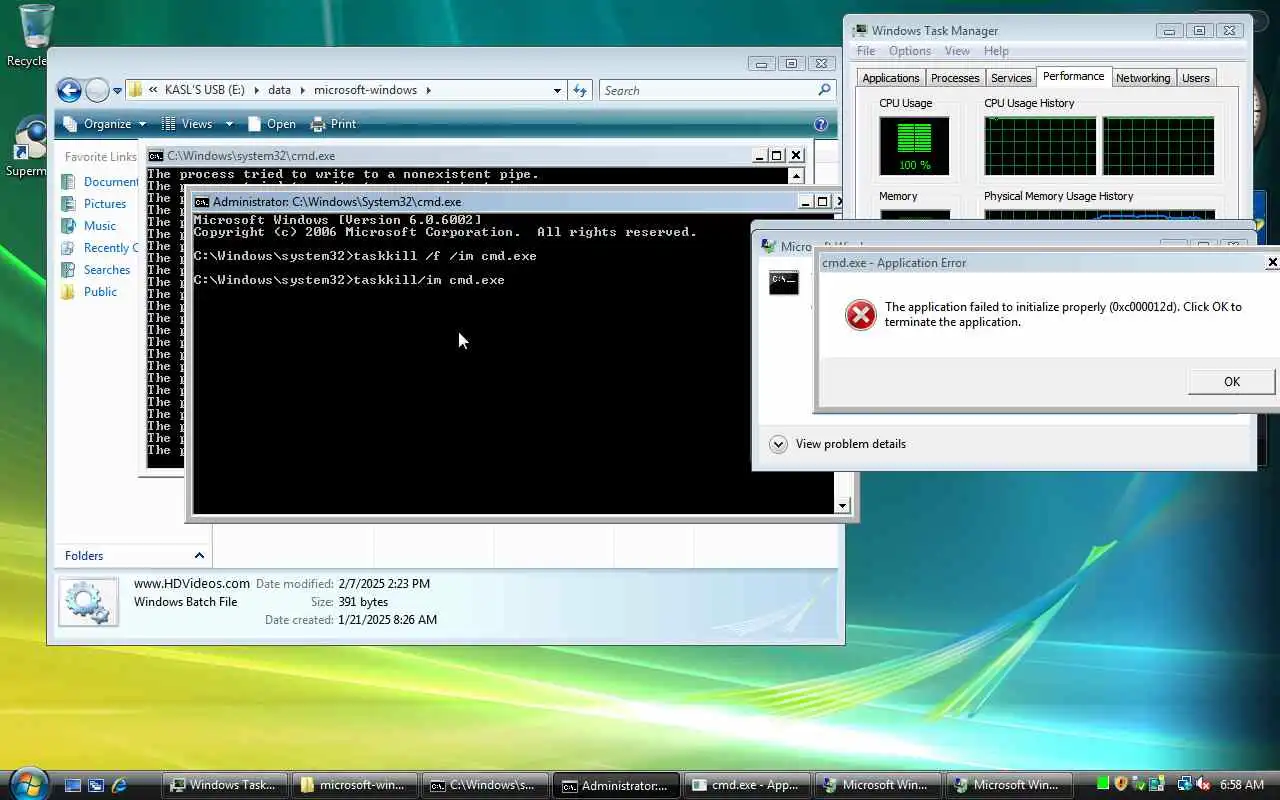Click green Task Manager CPU tray icon
The image size is (1280, 800).
coord(1103,784)
